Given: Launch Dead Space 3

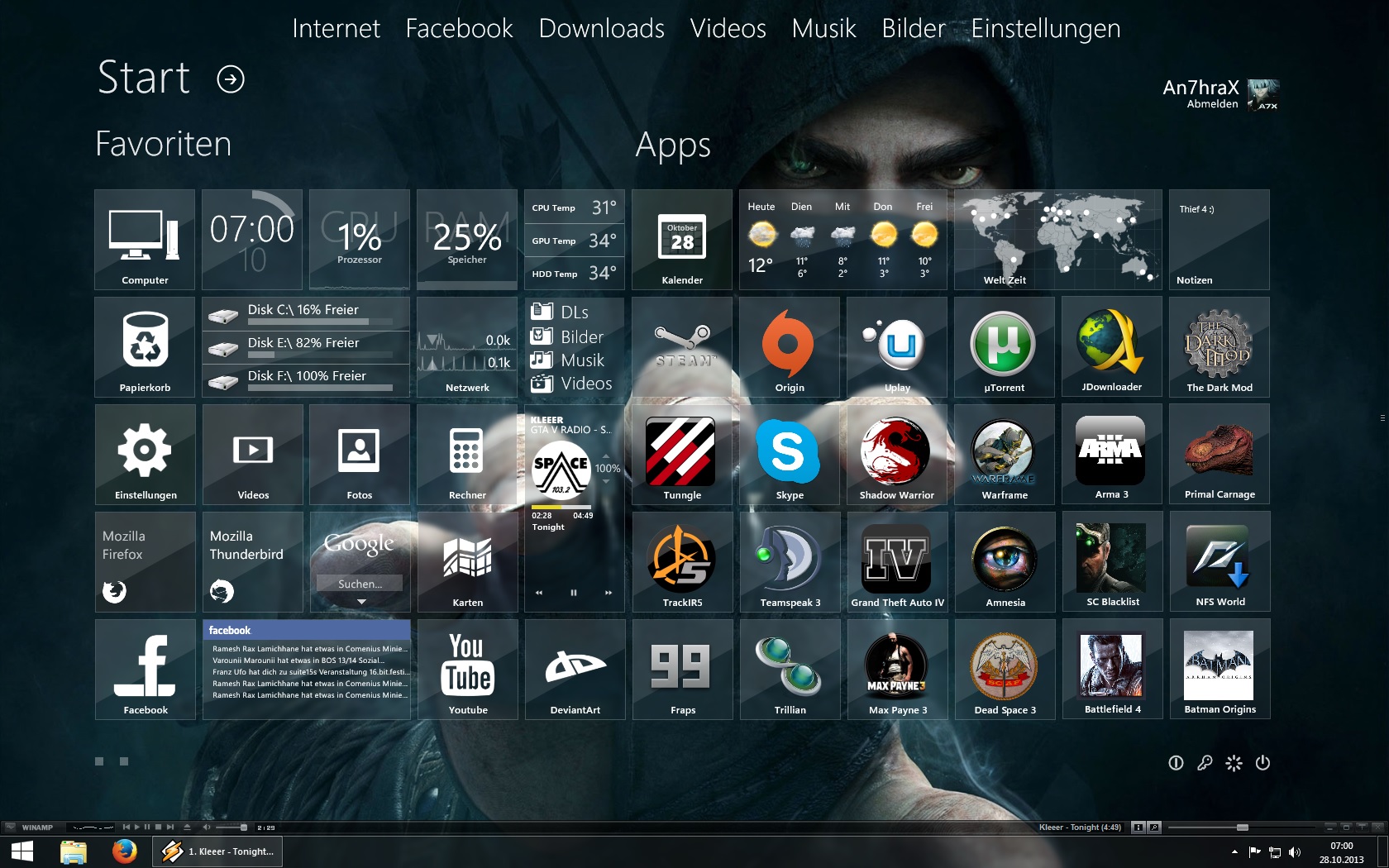Looking at the screenshot, I should point(1005,670).
